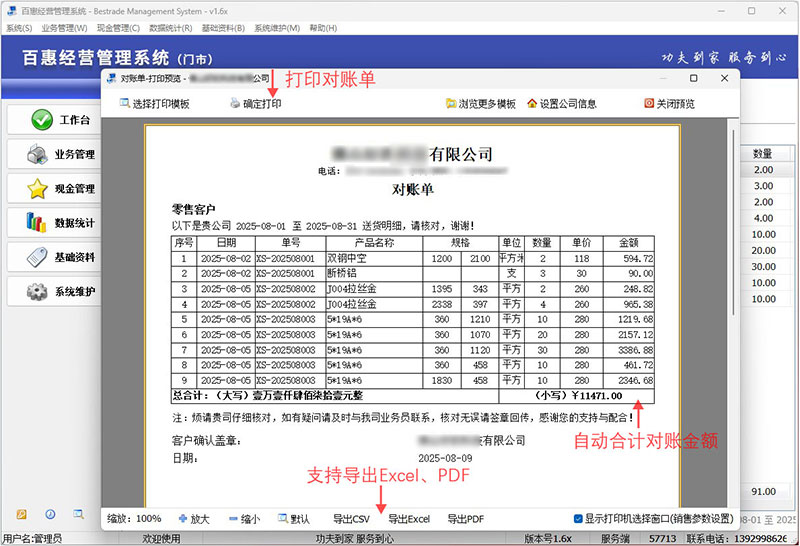Click the 设置公司信息 house icon

point(532,104)
